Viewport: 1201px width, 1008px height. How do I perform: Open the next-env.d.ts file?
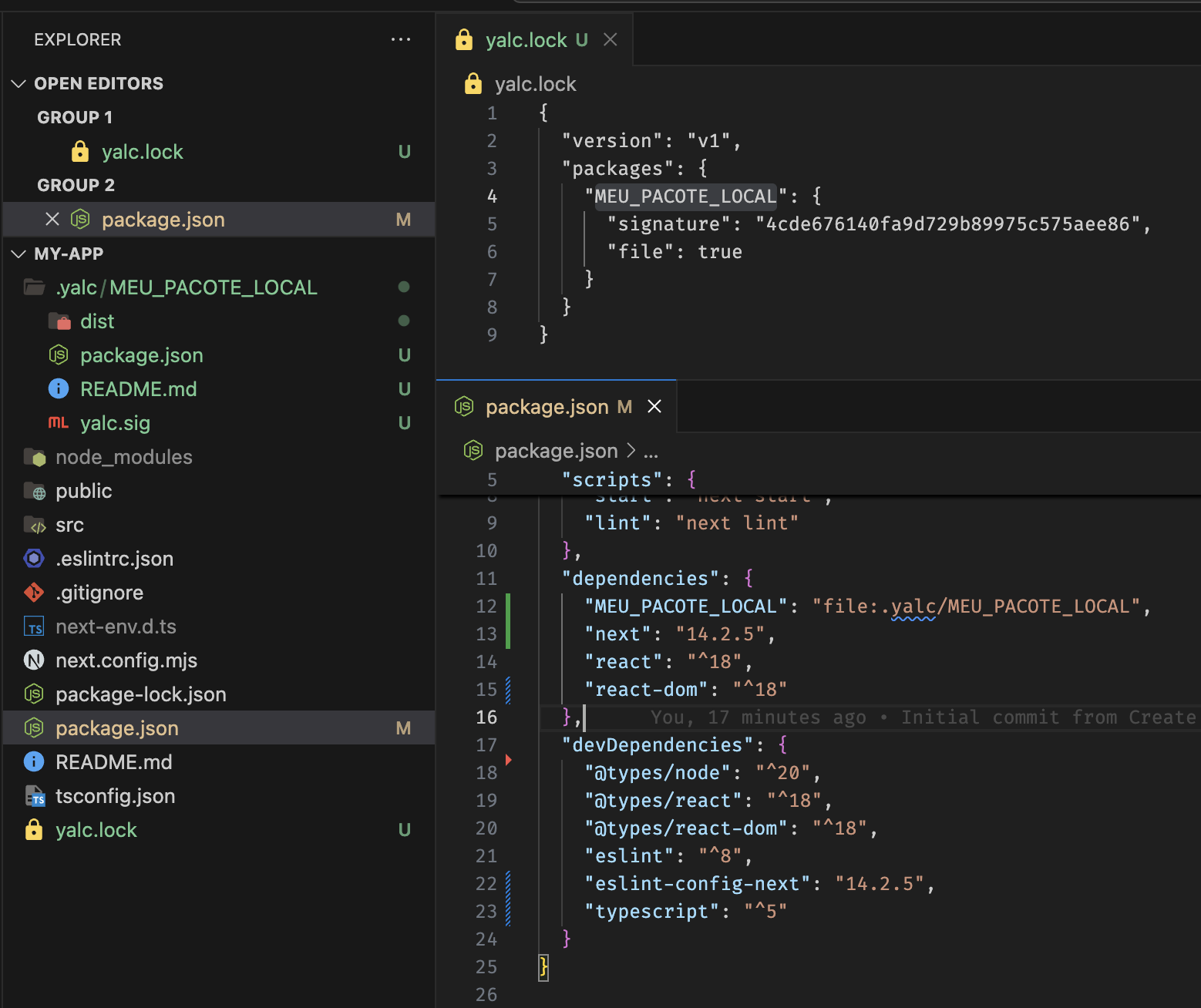[220, 627]
